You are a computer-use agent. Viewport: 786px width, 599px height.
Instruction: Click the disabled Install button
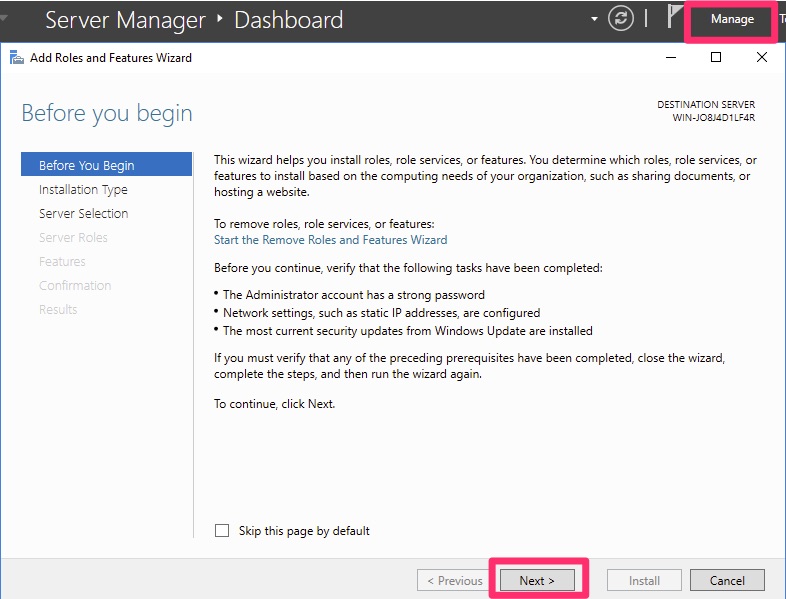(x=644, y=580)
